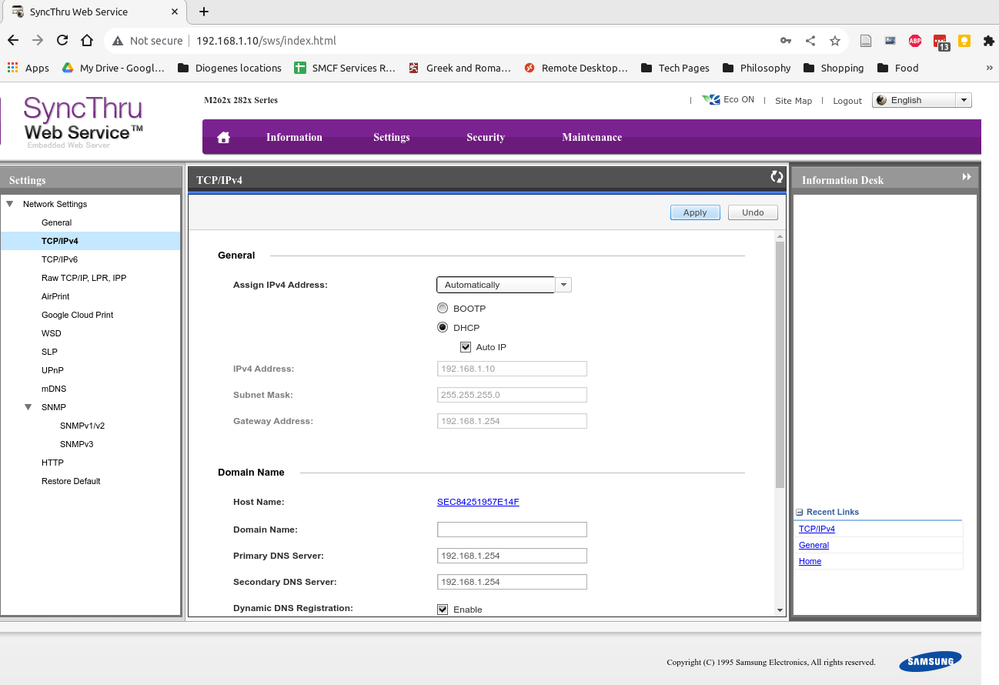Click the TCP/IPv4 panel refresh icon
This screenshot has width=999, height=685.
[776, 177]
